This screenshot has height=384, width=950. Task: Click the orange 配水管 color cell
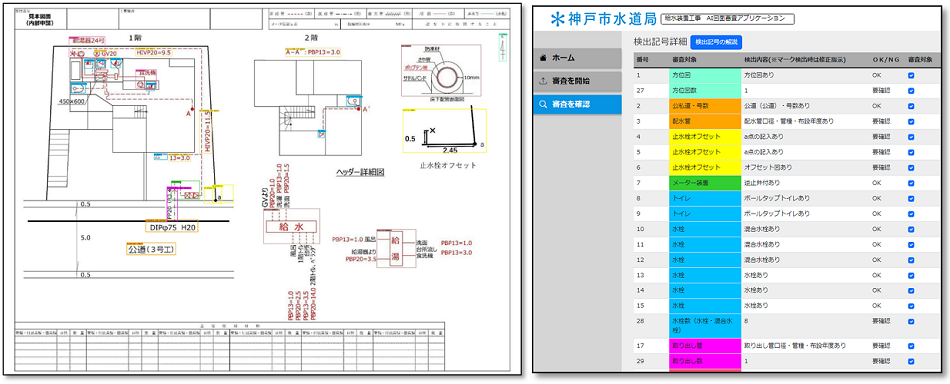(704, 121)
